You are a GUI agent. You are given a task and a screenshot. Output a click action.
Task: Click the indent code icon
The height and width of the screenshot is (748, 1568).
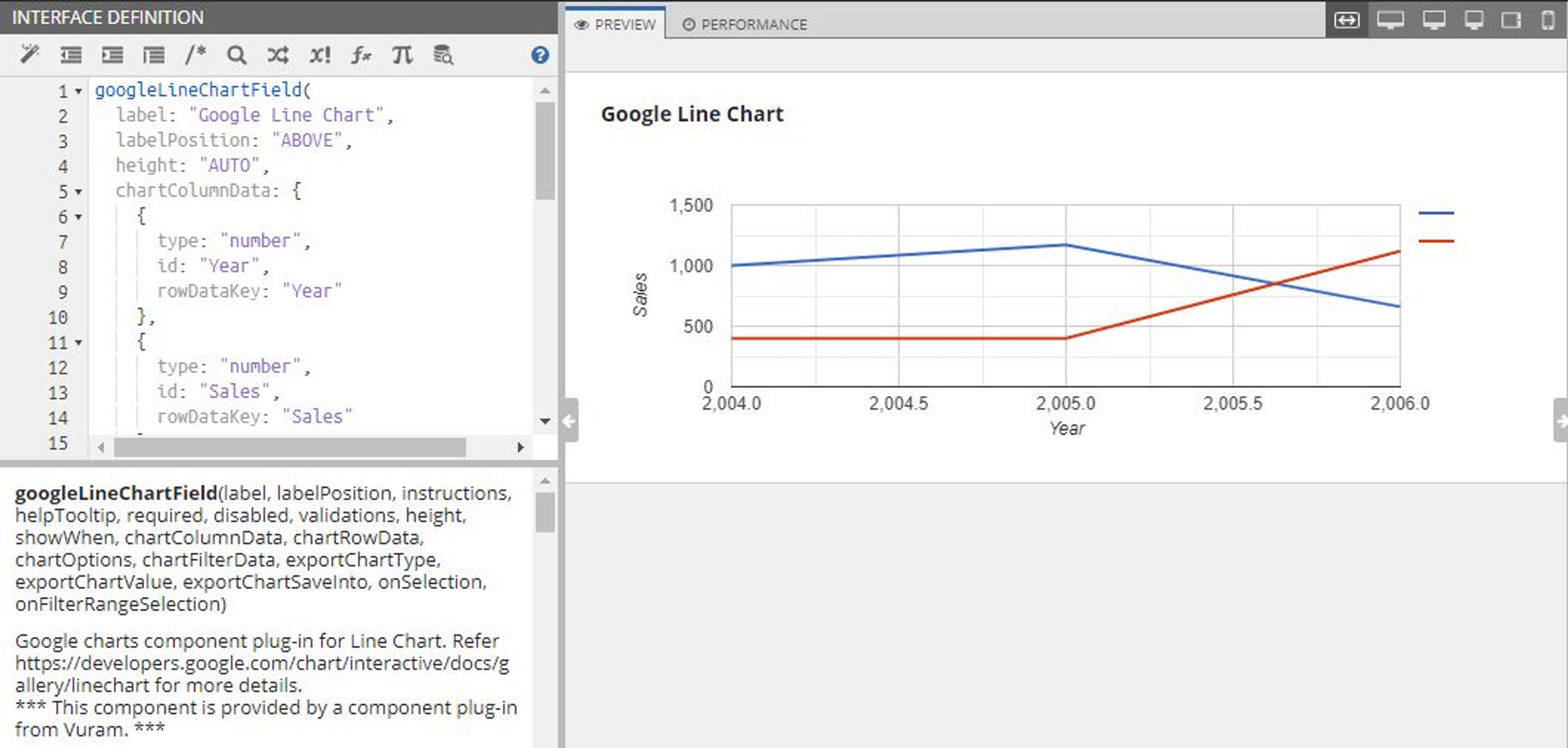point(113,55)
